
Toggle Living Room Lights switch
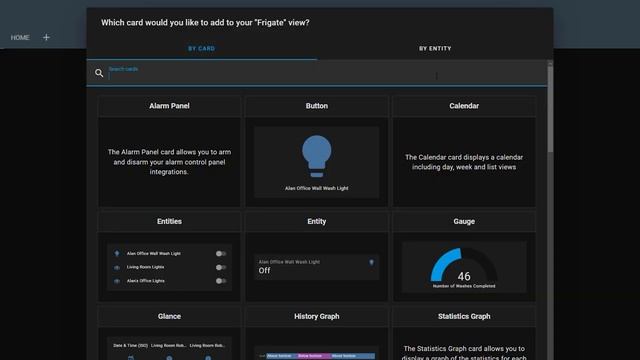221,267
